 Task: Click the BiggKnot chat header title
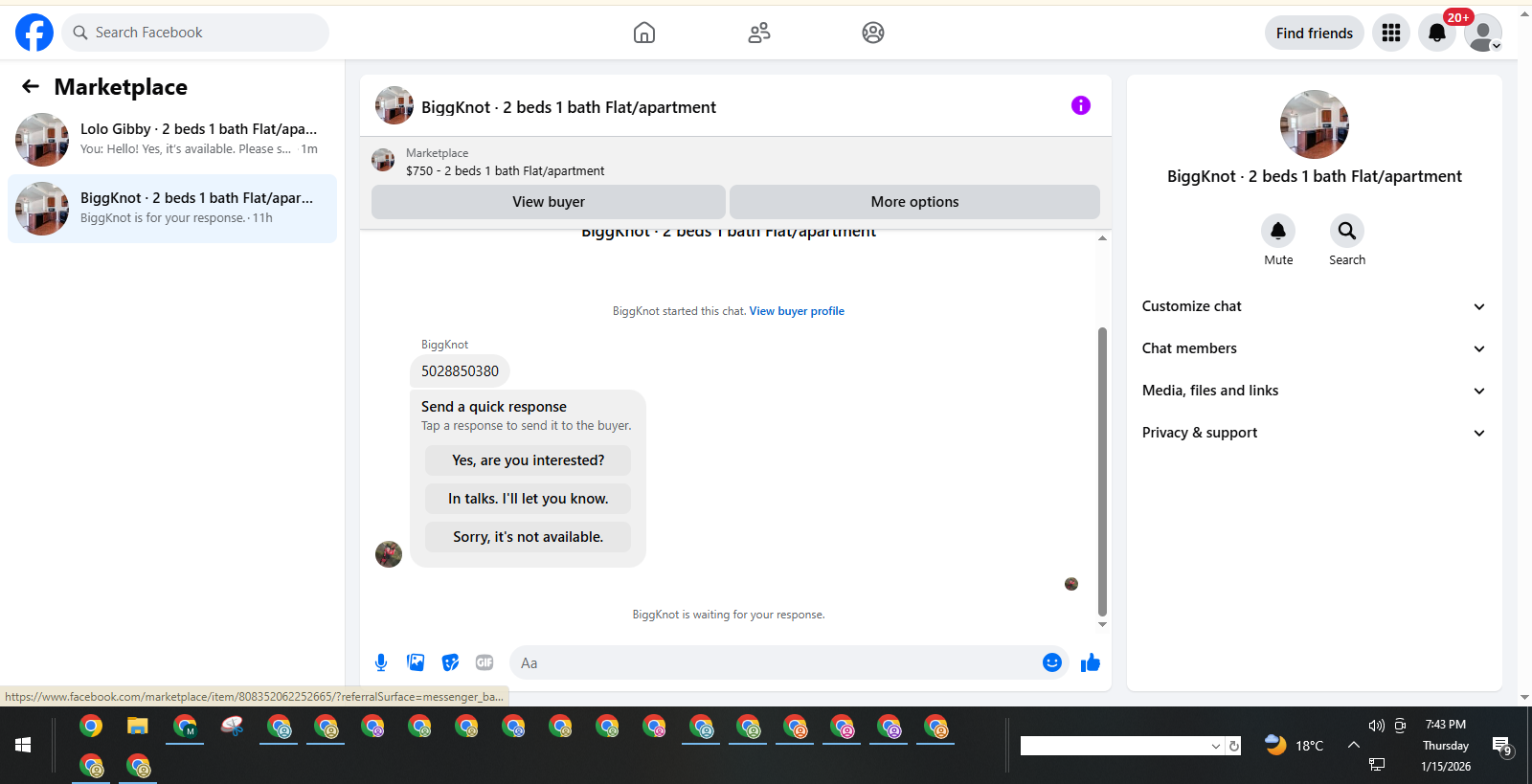[x=569, y=107]
